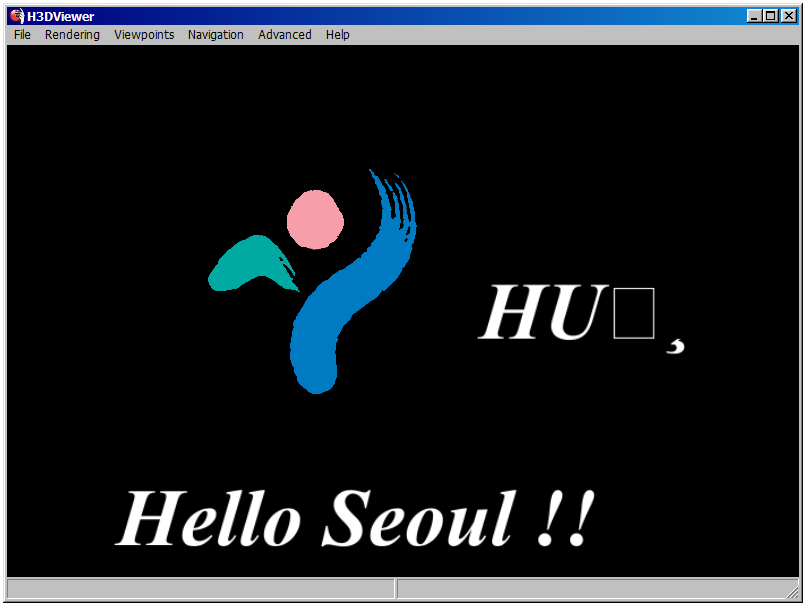This screenshot has width=805, height=605.
Task: Open the Help menu
Action: (x=337, y=34)
